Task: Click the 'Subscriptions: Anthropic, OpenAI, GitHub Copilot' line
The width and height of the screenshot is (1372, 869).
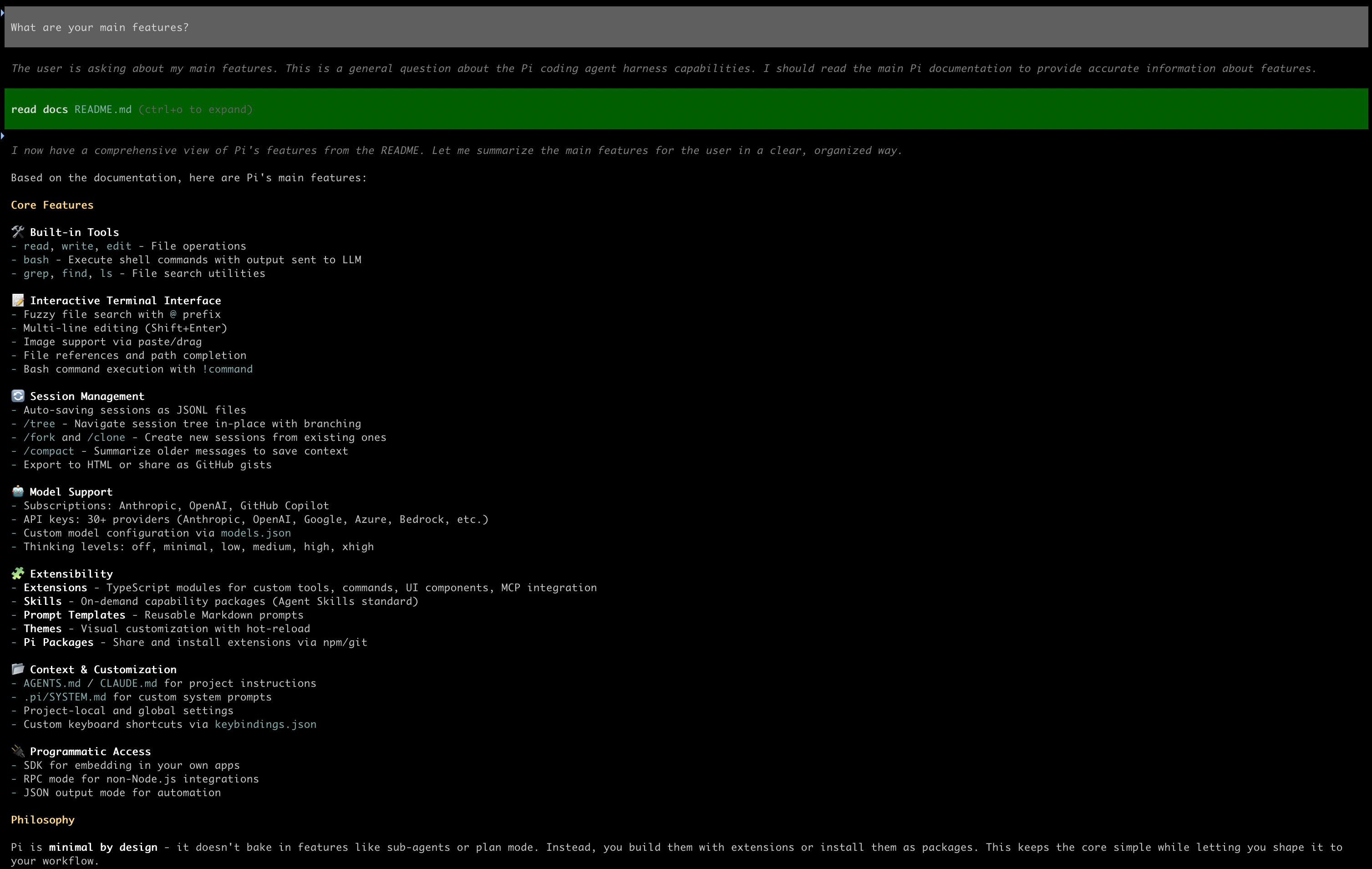Action: click(176, 505)
